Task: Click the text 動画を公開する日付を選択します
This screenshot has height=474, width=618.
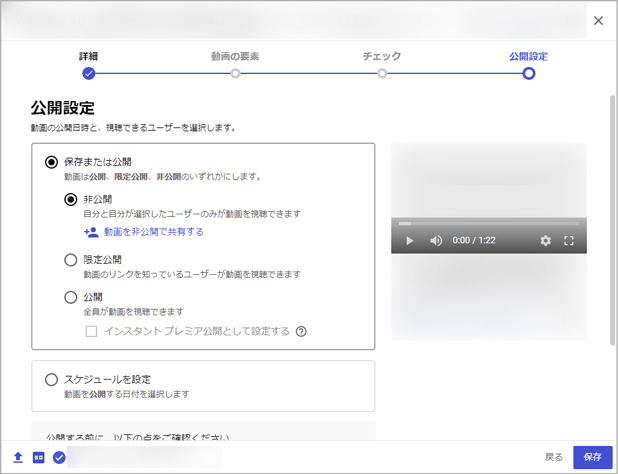Action: (x=127, y=394)
